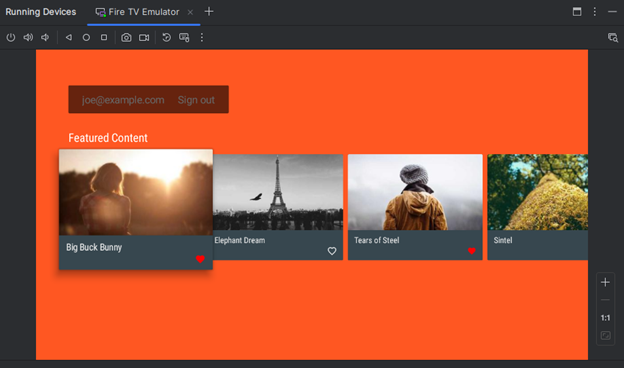
Task: Lower the emulator volume with volume down
Action: click(x=45, y=37)
